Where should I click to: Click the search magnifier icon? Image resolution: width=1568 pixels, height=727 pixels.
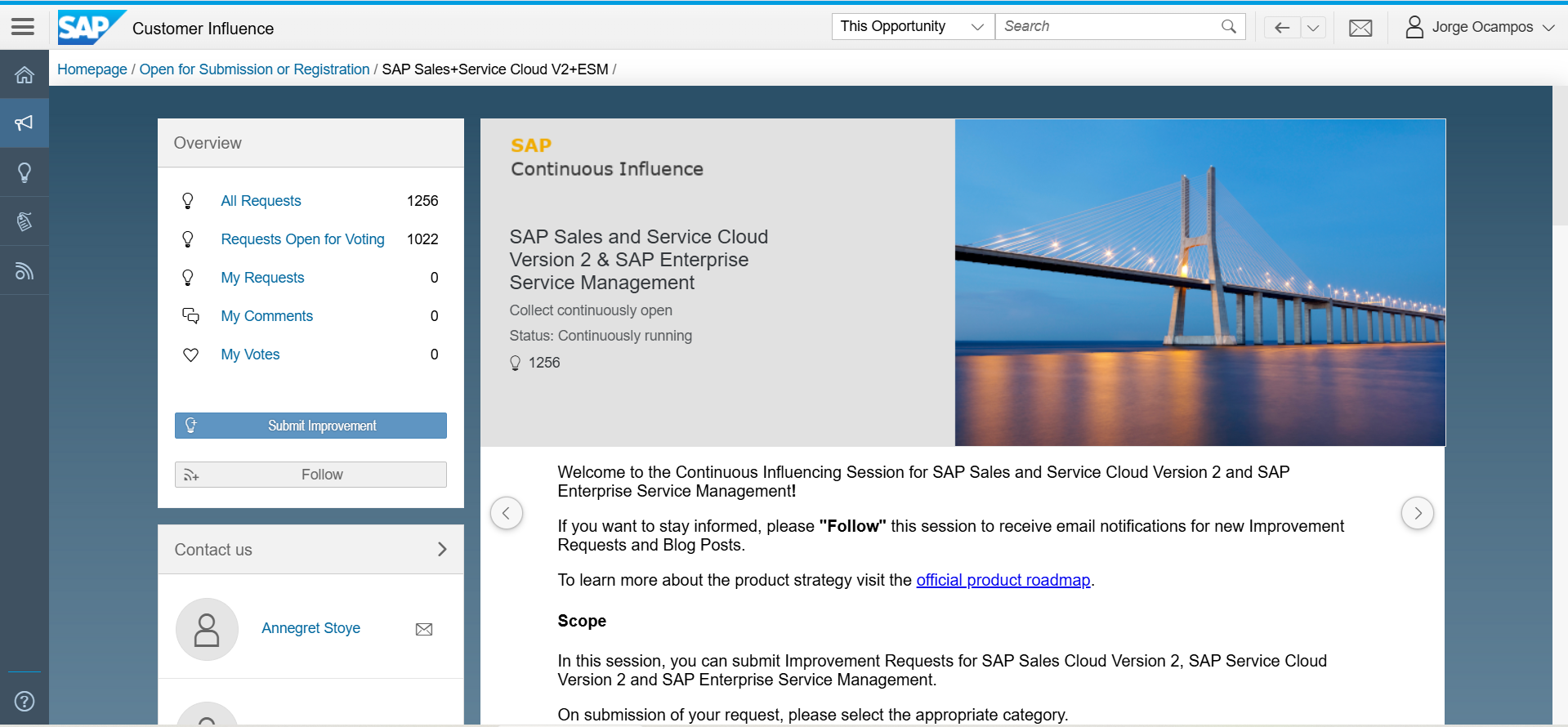pos(1228,27)
